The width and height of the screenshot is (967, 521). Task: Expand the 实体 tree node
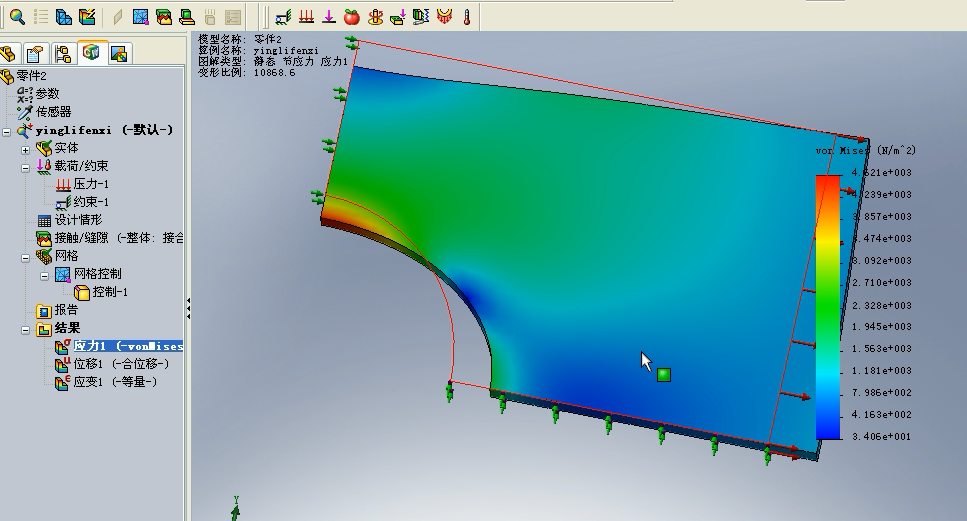pyautogui.click(x=25, y=148)
